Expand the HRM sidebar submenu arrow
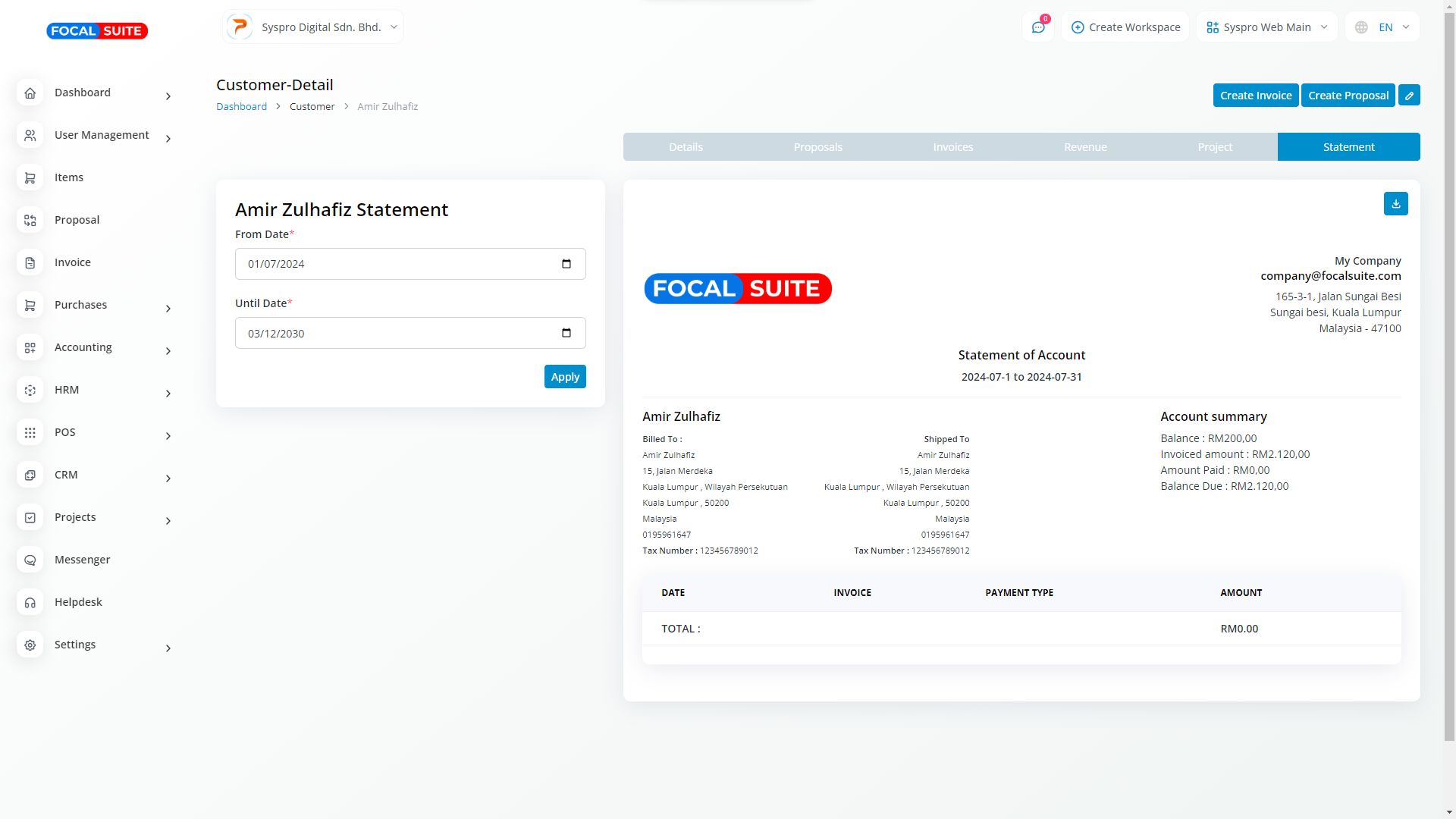 168,394
